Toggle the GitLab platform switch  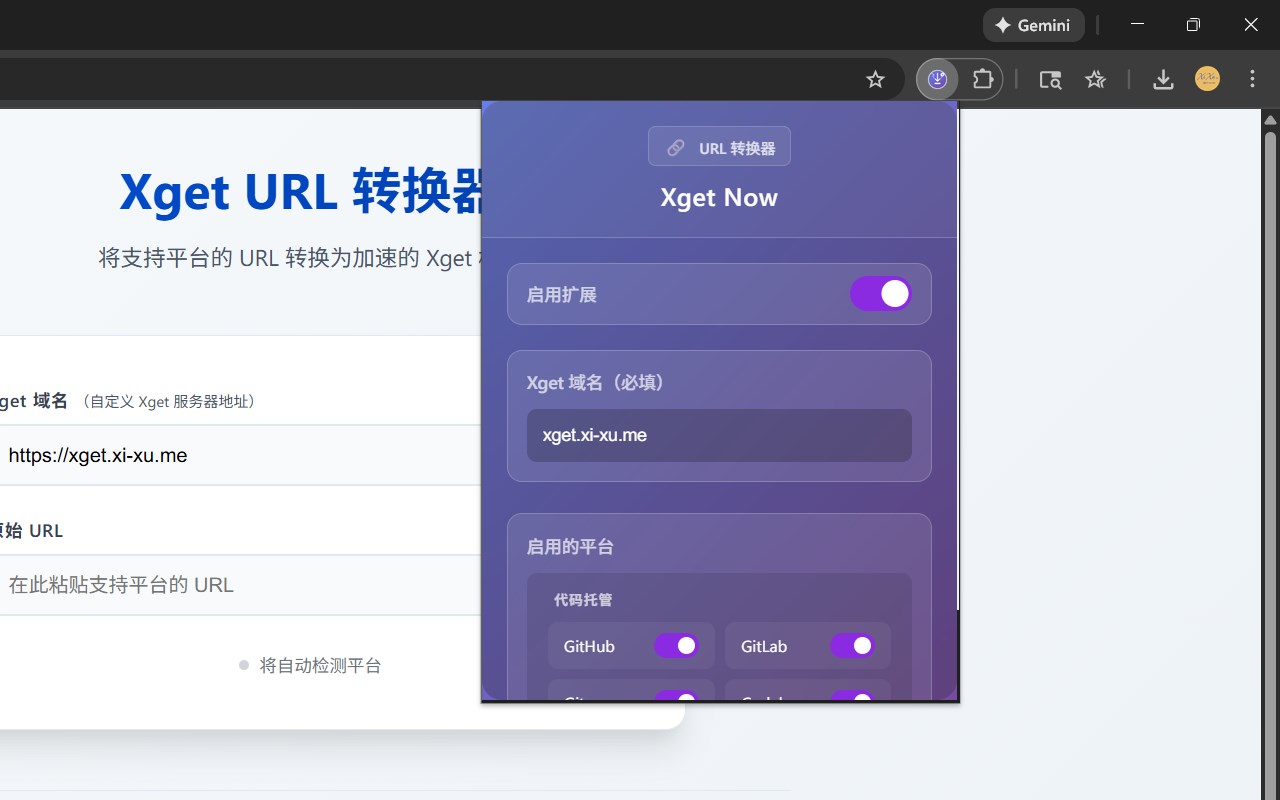852,646
